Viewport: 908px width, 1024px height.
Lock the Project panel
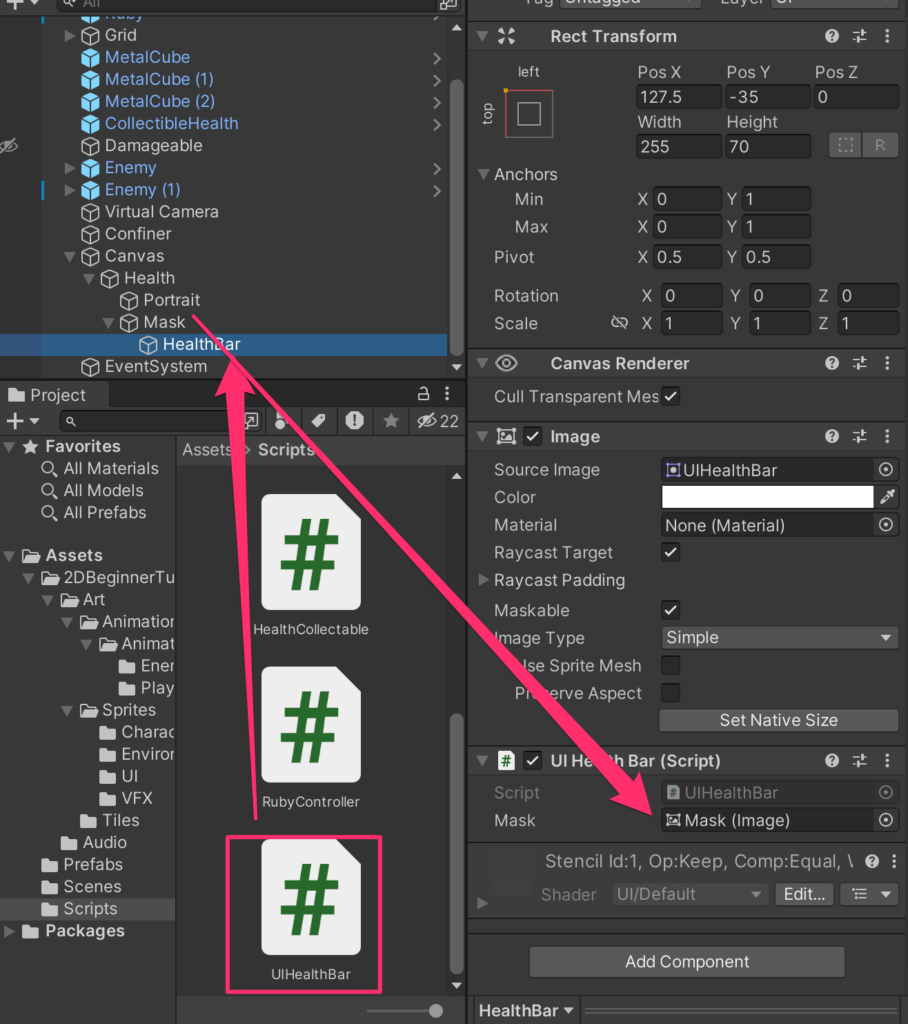[x=423, y=393]
